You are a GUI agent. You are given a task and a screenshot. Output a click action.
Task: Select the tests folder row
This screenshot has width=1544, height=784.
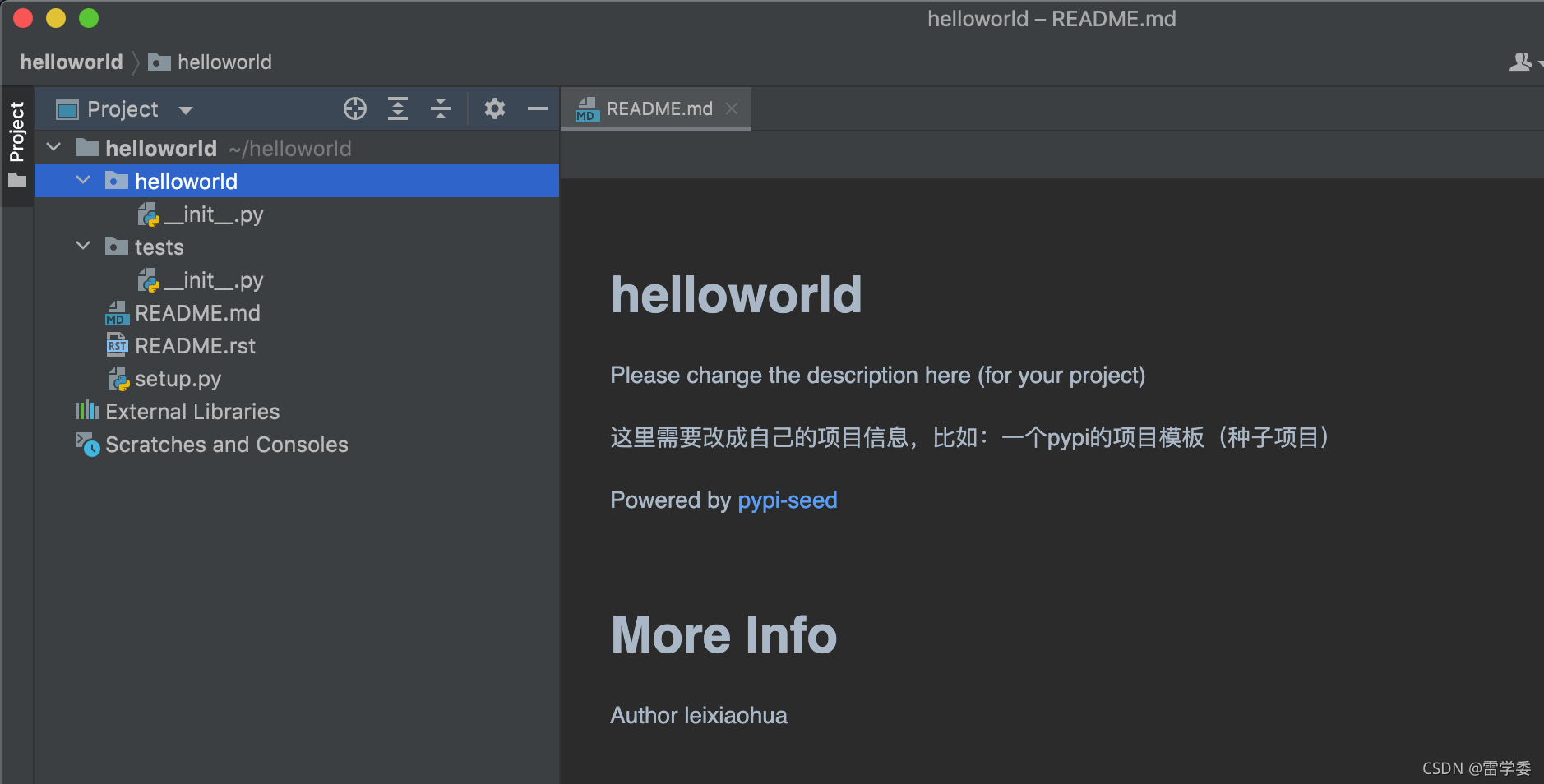tap(297, 247)
